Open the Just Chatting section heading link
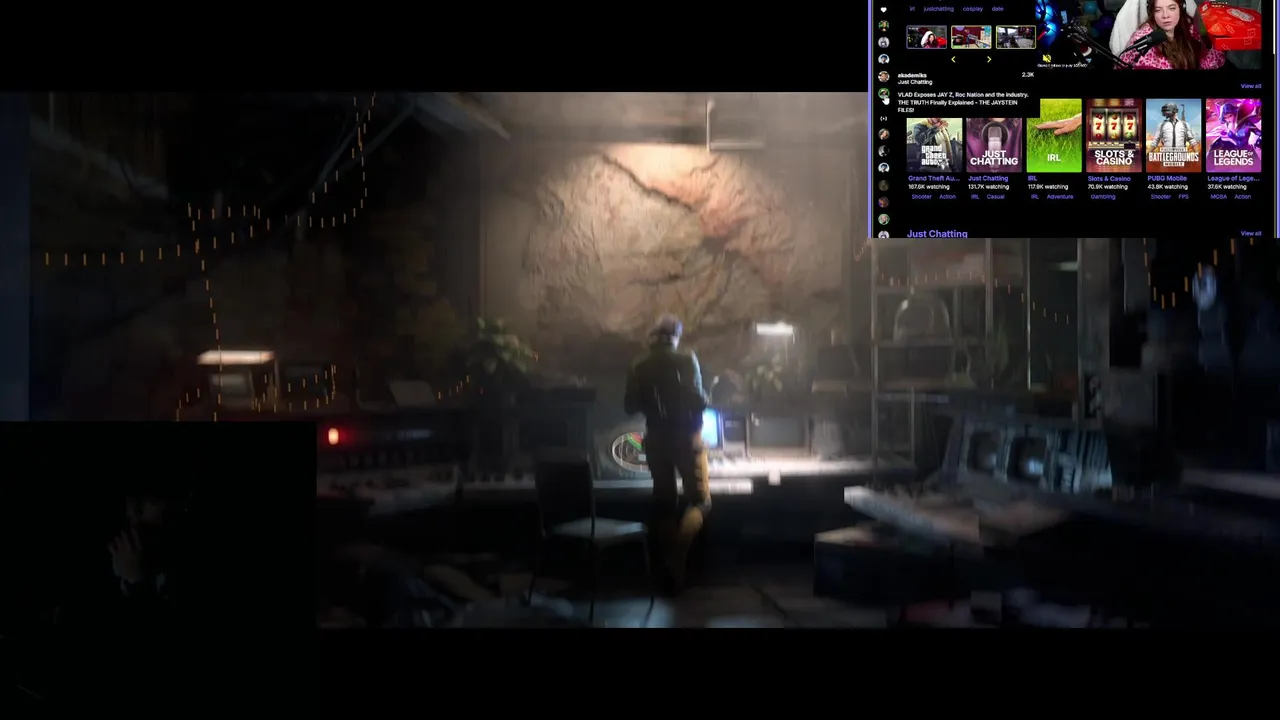This screenshot has width=1280, height=720. click(937, 234)
